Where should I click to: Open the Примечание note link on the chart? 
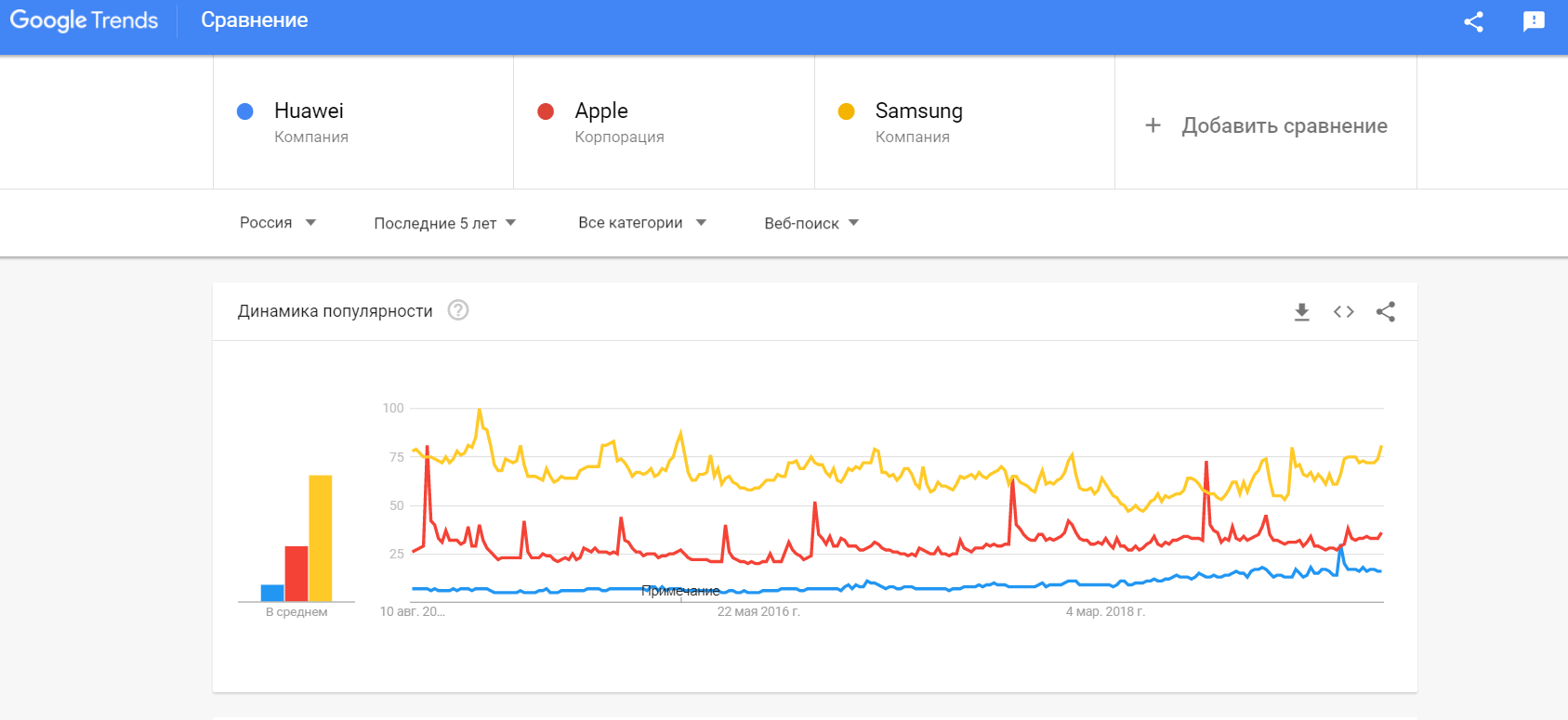point(681,589)
